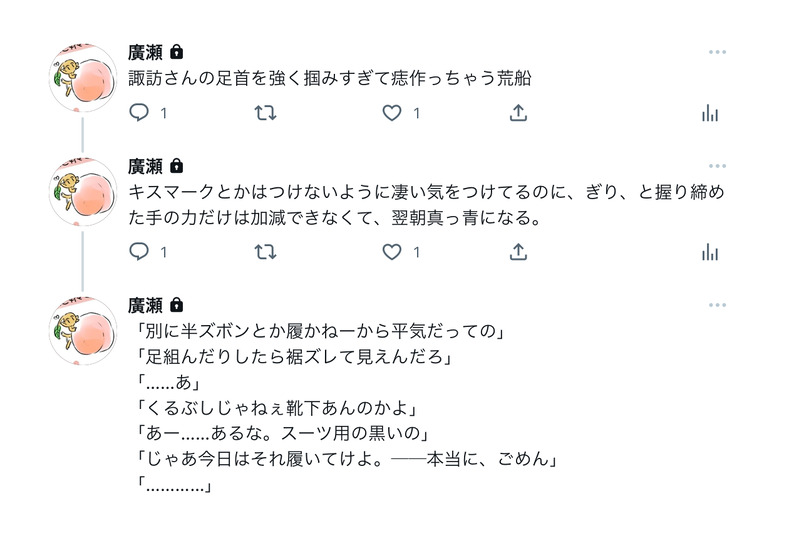
Task: View analytics of the キスマーク tweet
Action: coord(710,252)
